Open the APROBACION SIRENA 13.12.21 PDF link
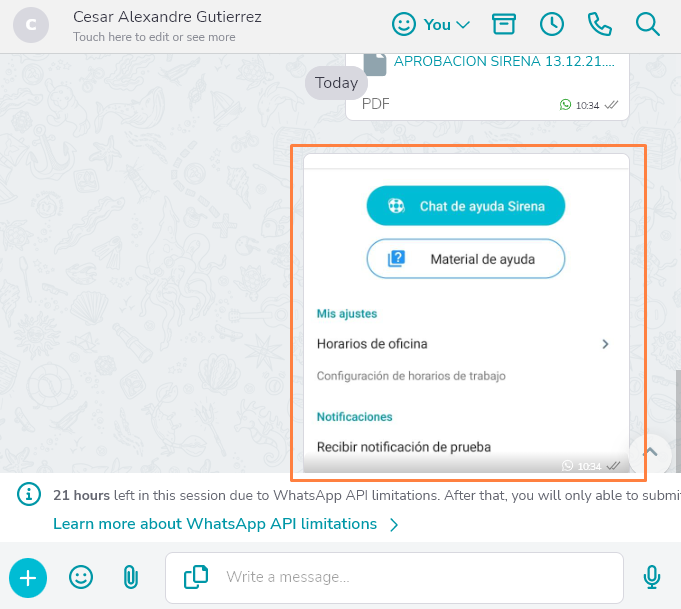Viewport: 681px width, 609px height. click(x=504, y=61)
